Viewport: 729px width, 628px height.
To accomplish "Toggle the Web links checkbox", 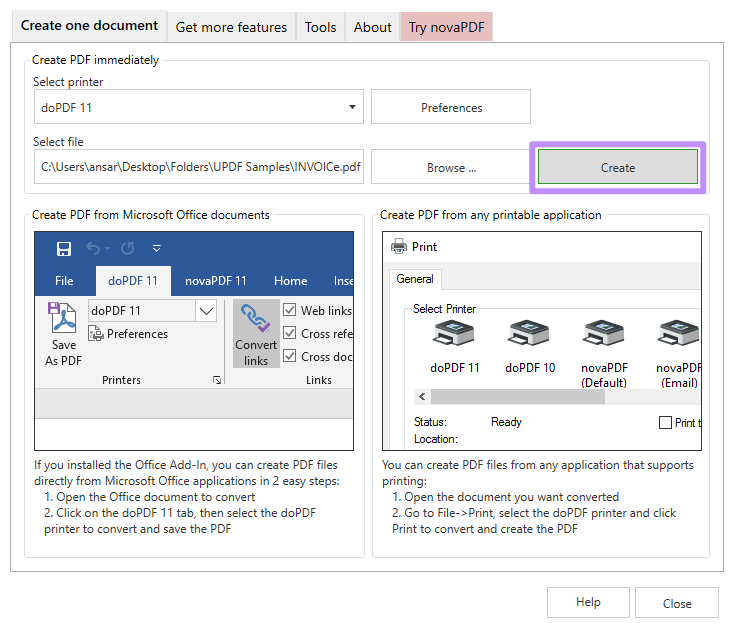I will [x=290, y=310].
